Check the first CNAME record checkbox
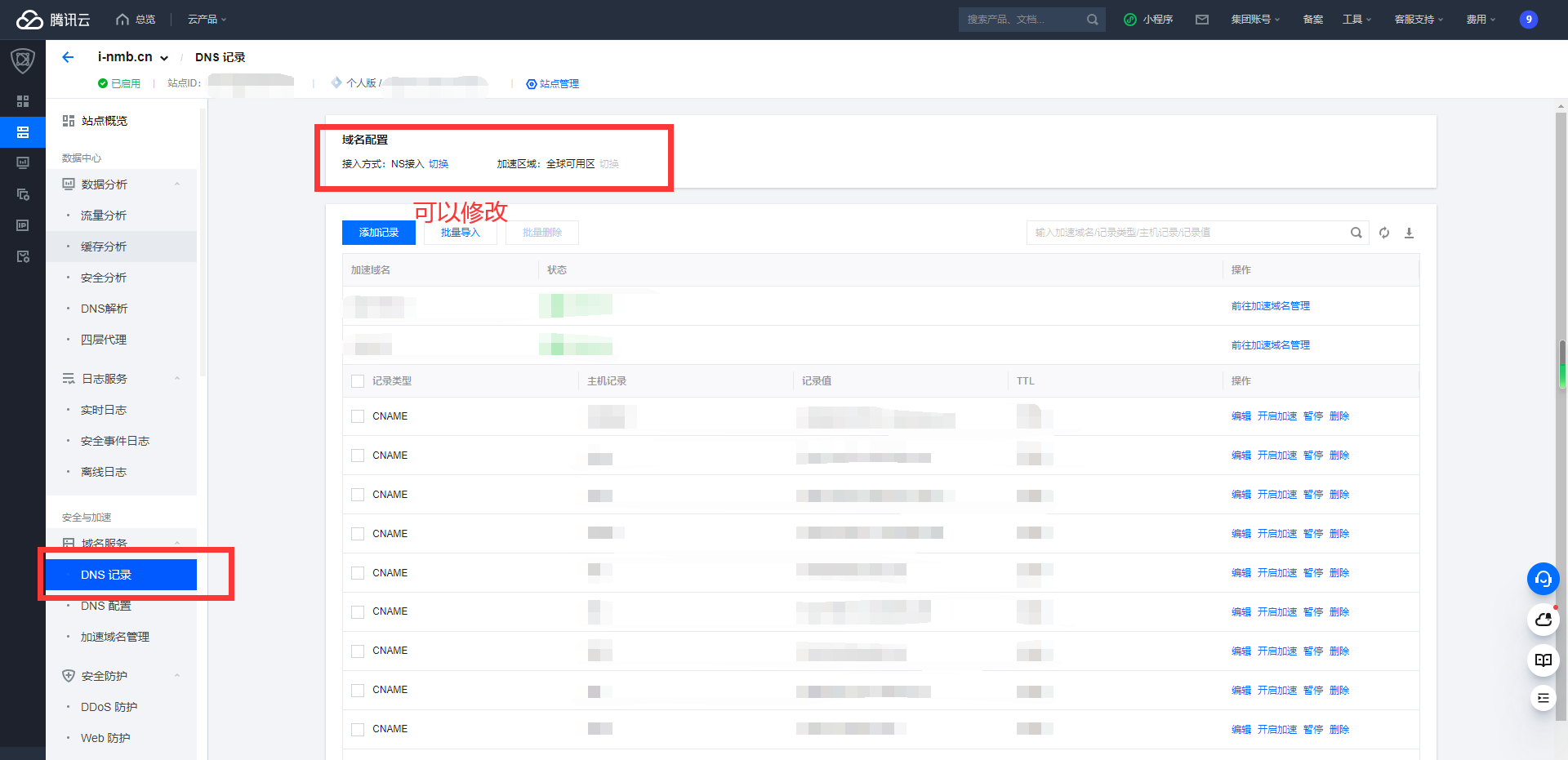This screenshot has height=760, width=1568. pyautogui.click(x=358, y=416)
